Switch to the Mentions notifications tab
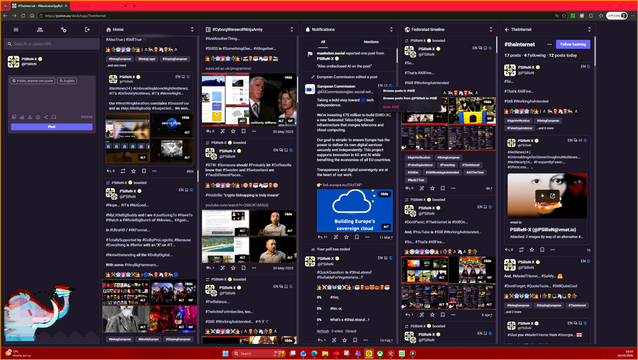638x360 pixels. click(x=371, y=41)
